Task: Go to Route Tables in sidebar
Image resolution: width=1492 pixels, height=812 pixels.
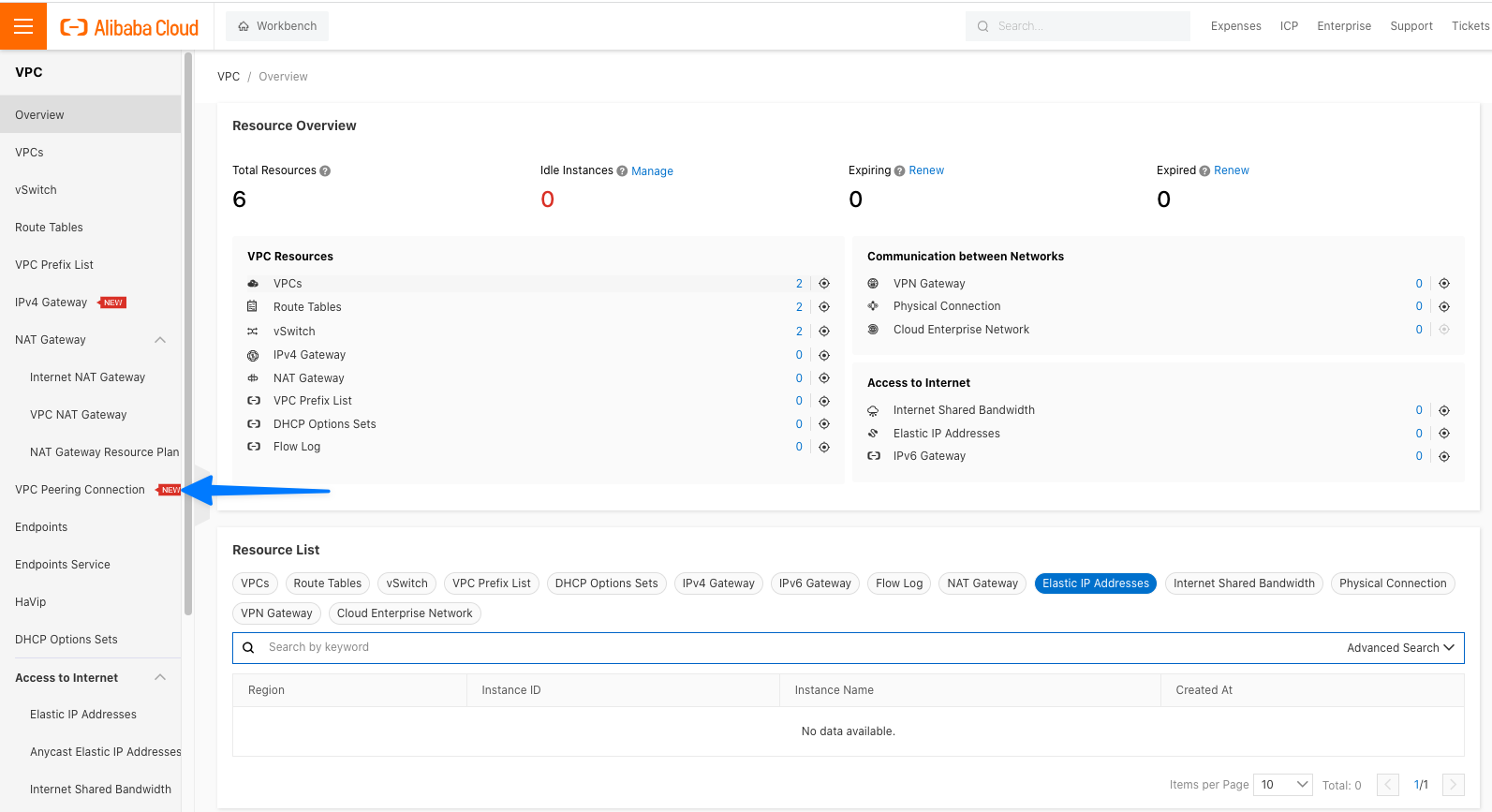Action: 49,228
